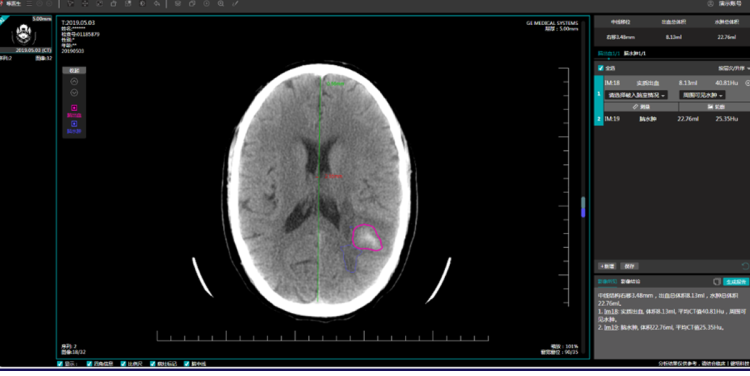The height and width of the screenshot is (376, 750).
Task: Click the undo arrow icon in toolbar
Action: click(x=157, y=4)
